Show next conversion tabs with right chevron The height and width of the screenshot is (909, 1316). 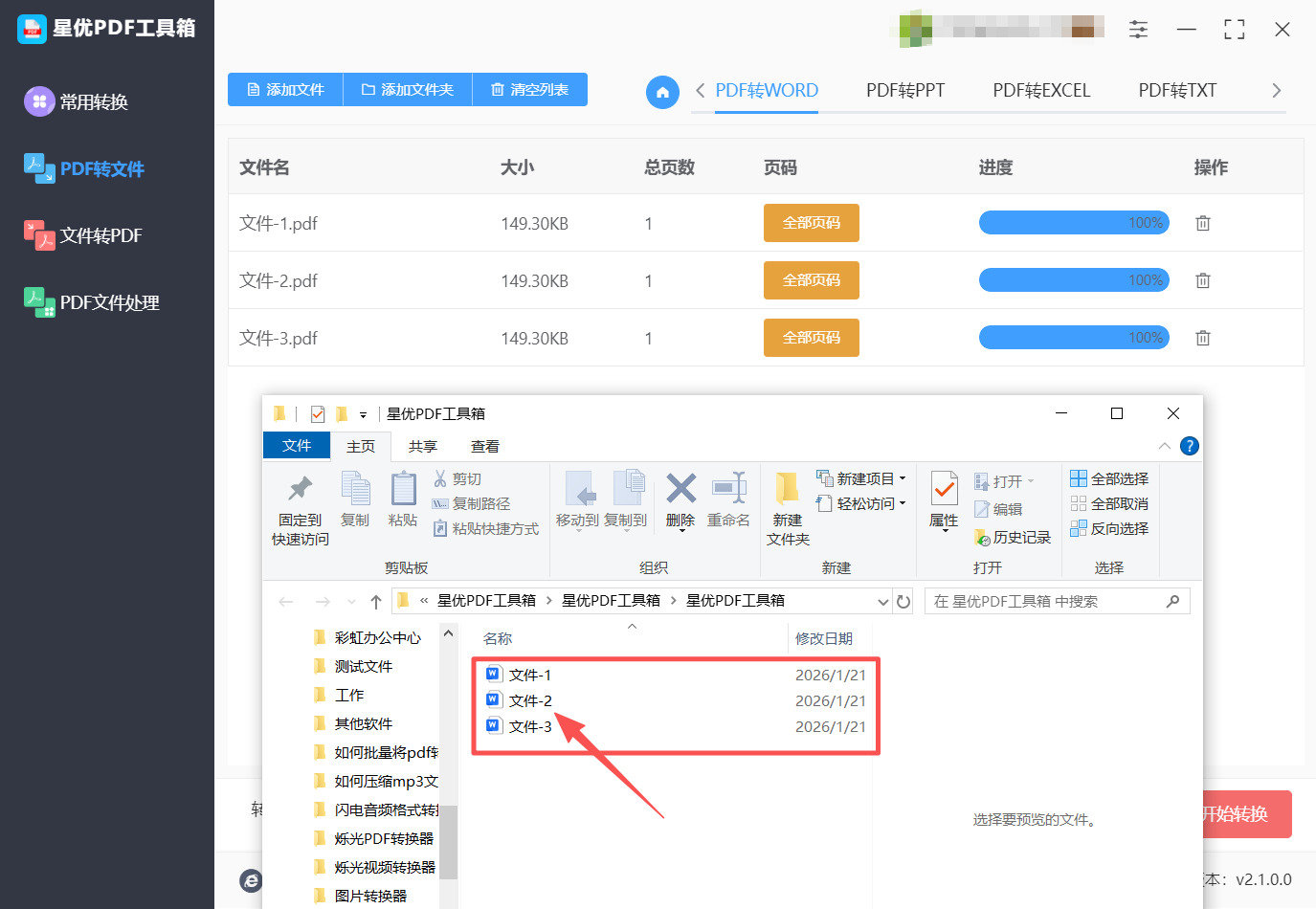1276,90
